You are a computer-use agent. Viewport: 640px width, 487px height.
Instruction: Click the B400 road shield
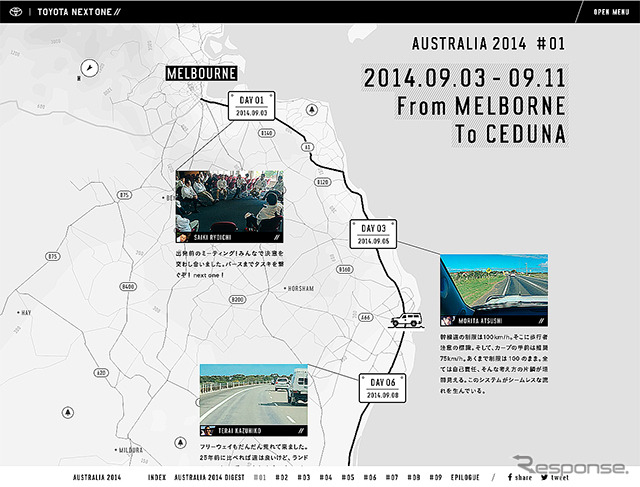point(128,287)
